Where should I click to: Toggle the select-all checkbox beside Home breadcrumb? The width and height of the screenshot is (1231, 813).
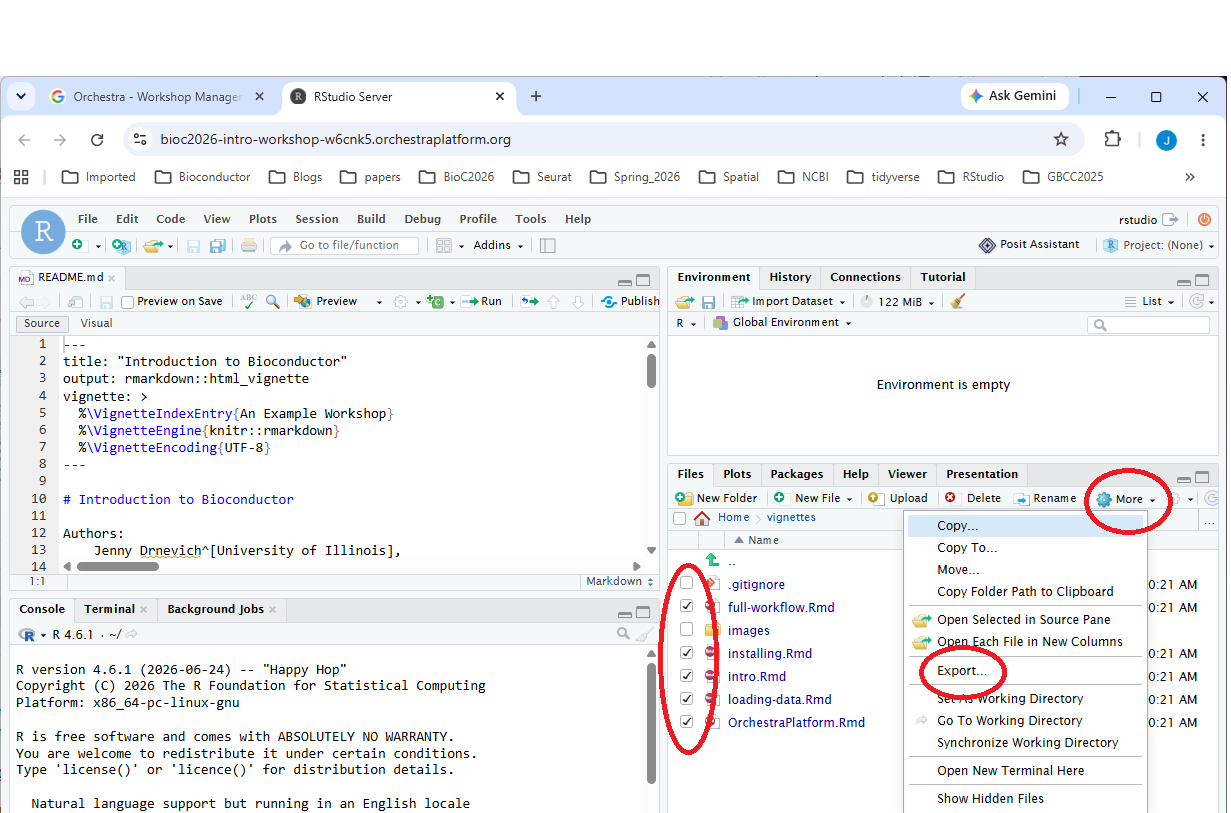tap(680, 518)
